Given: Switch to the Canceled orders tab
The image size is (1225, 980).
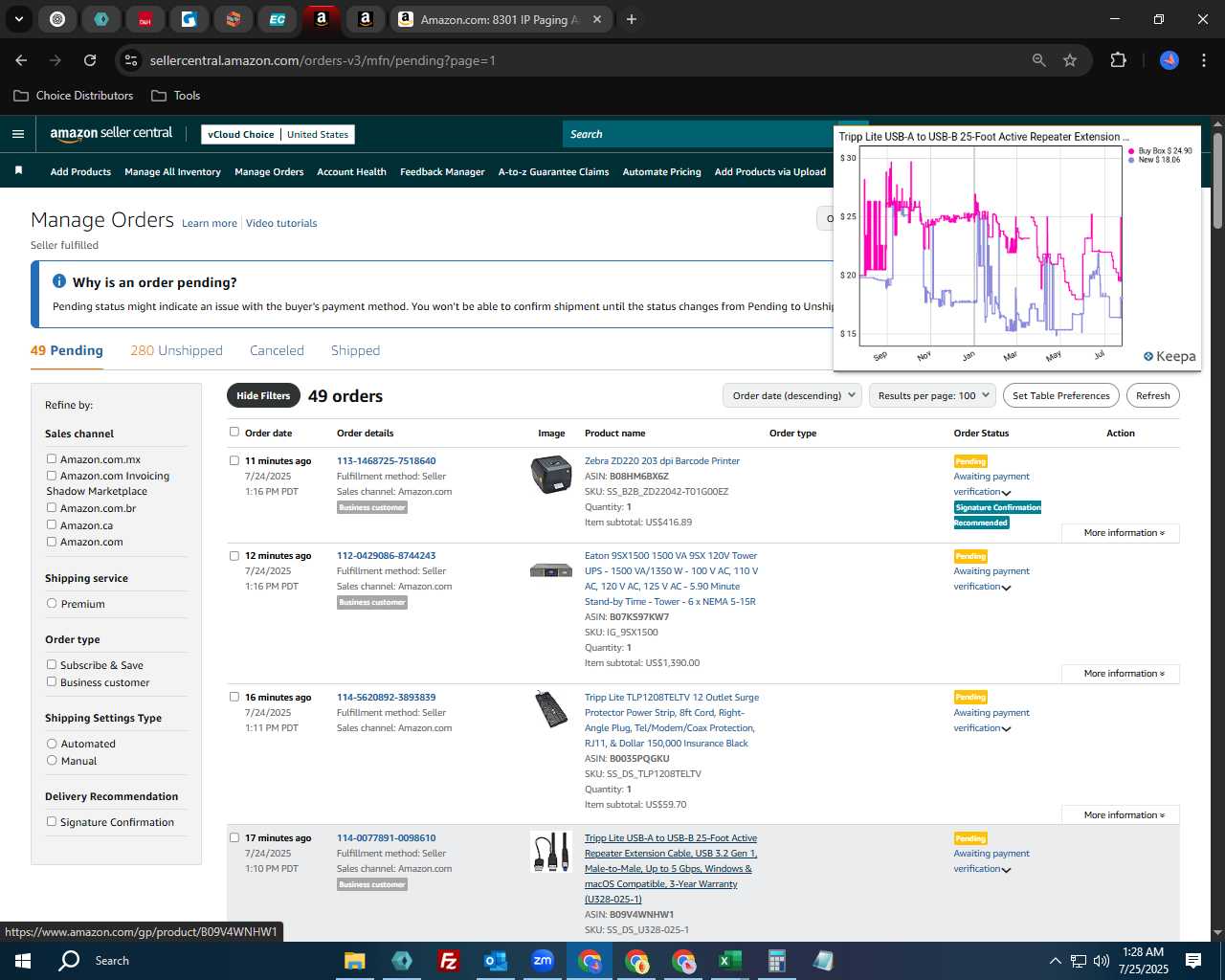Looking at the screenshot, I should click(277, 350).
